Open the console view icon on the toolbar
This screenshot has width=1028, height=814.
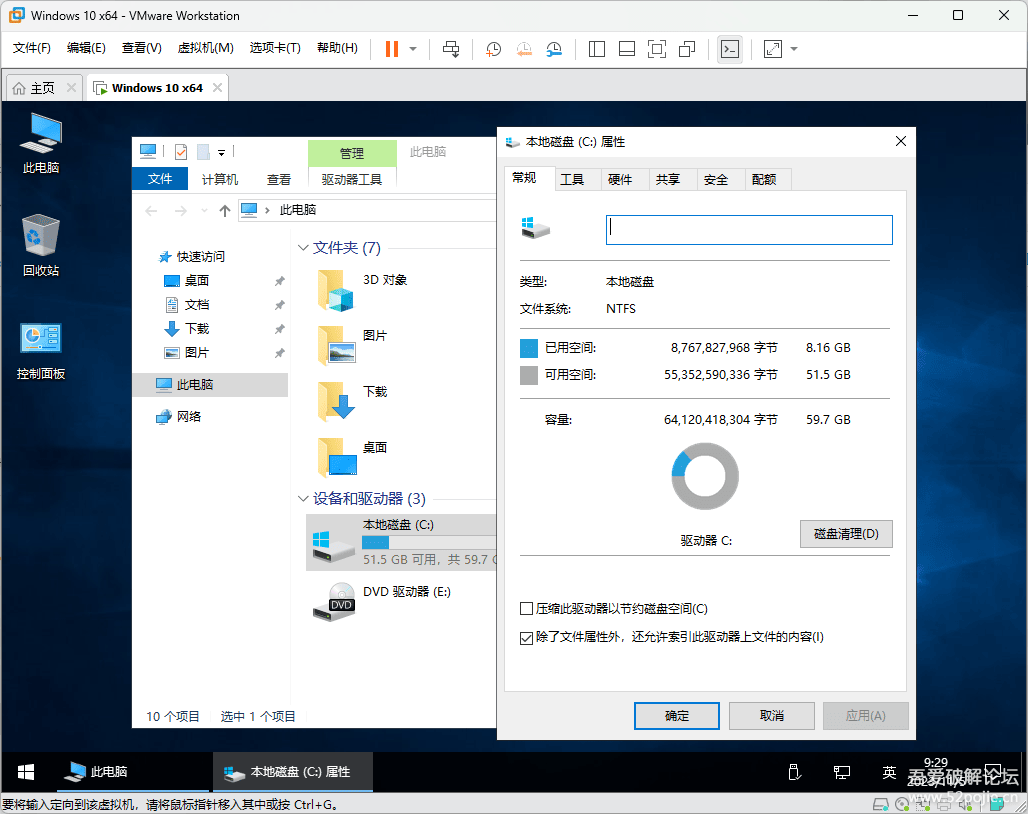[x=730, y=49]
